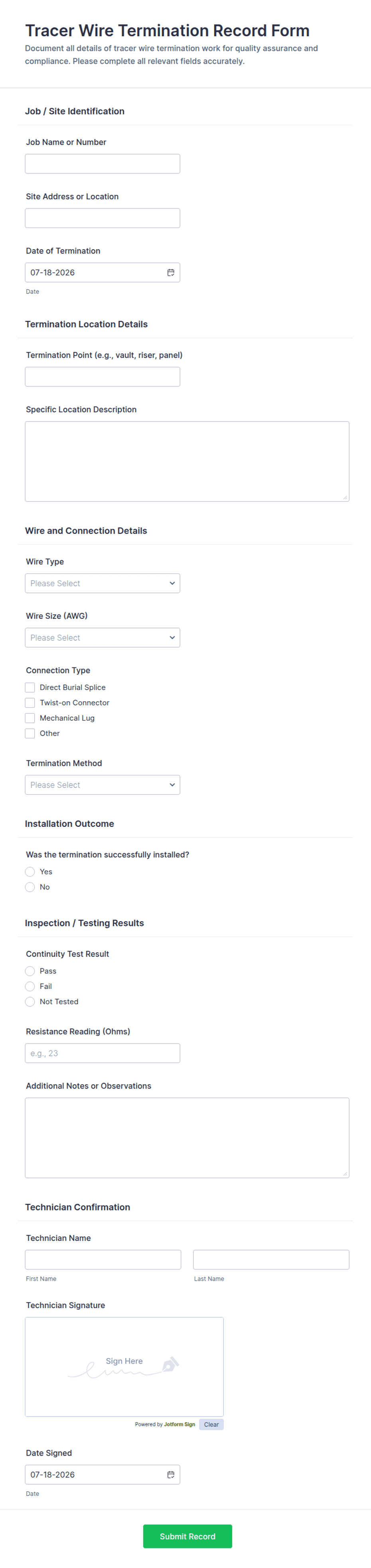The image size is (371, 1568).
Task: Click the Specific Location Description text area
Action: [x=187, y=461]
